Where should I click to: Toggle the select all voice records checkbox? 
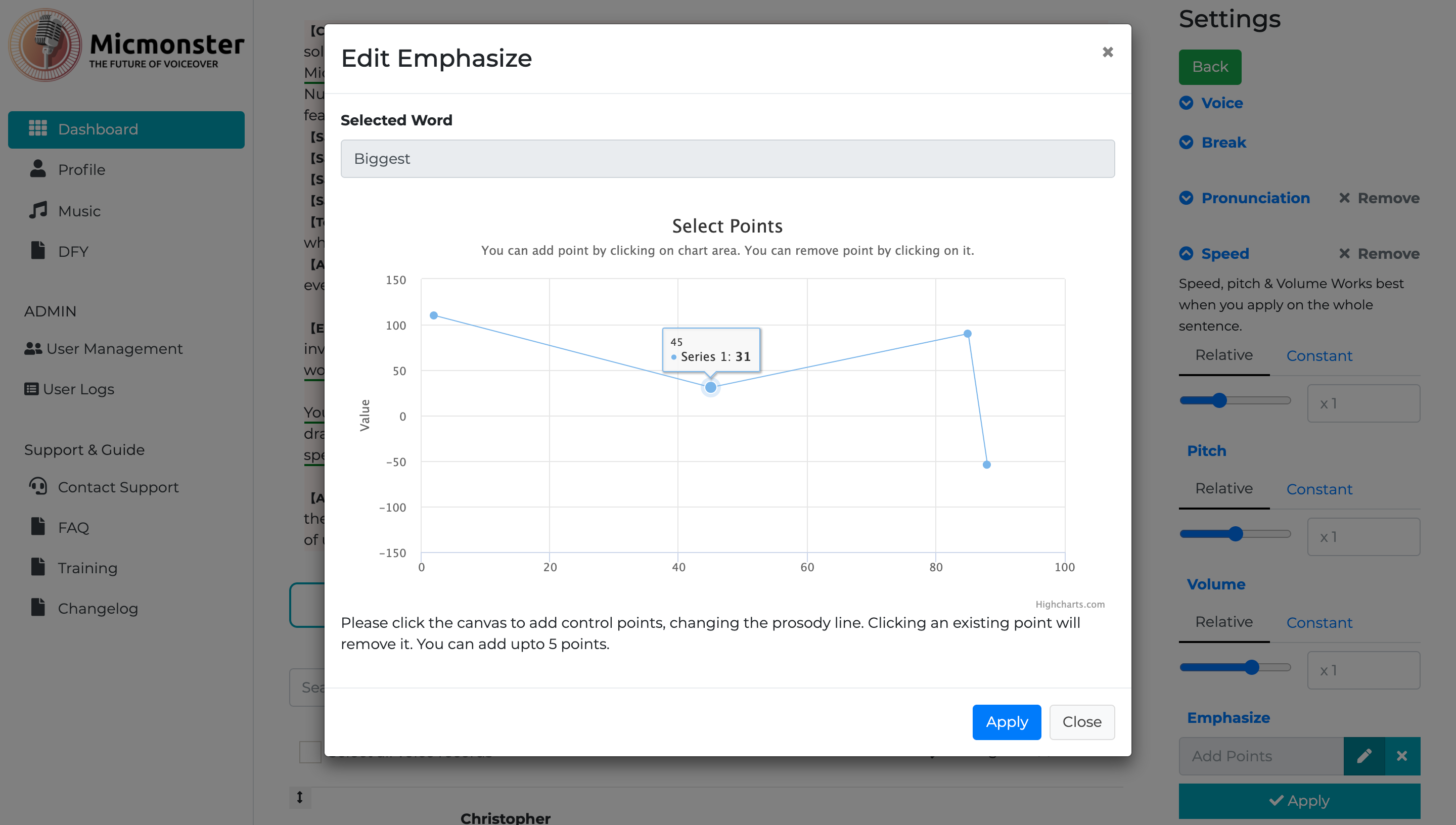tap(309, 752)
